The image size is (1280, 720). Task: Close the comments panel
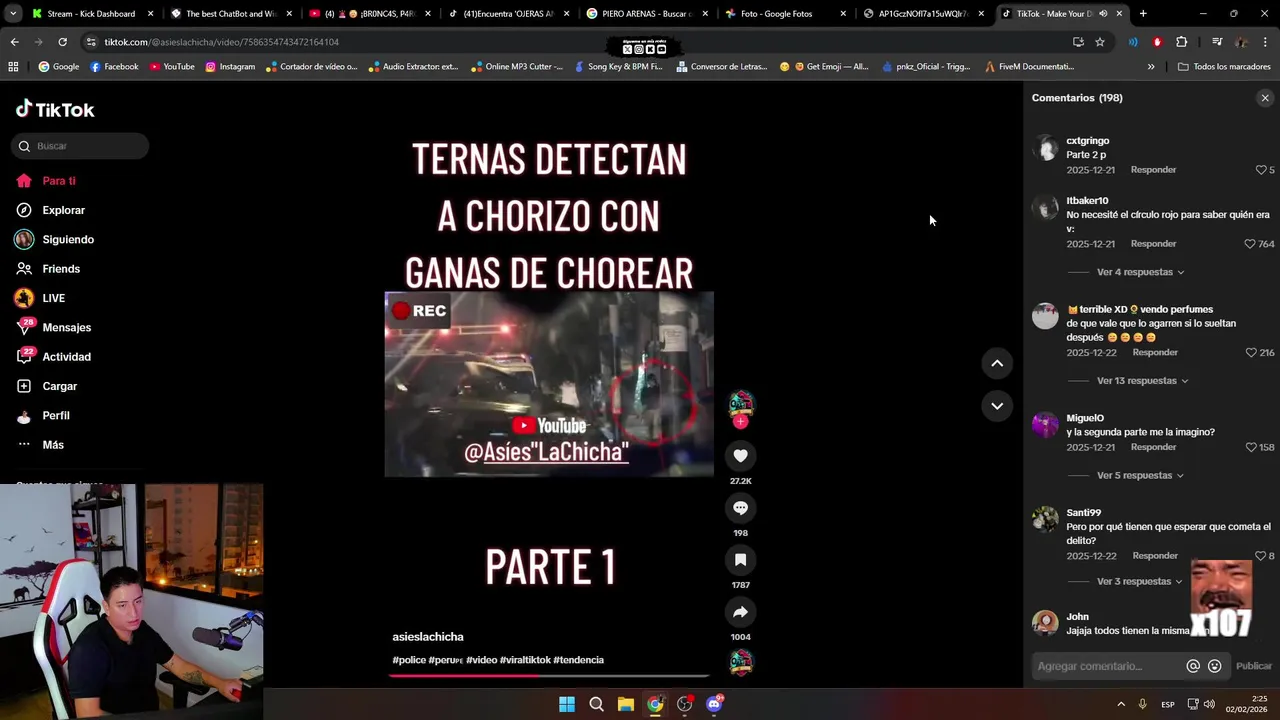1265,98
